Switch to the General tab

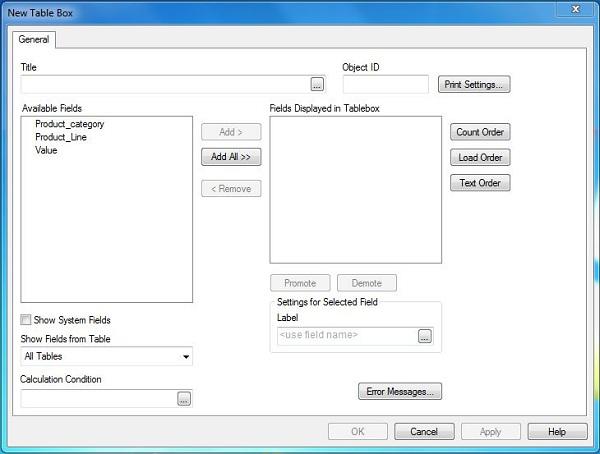34,39
